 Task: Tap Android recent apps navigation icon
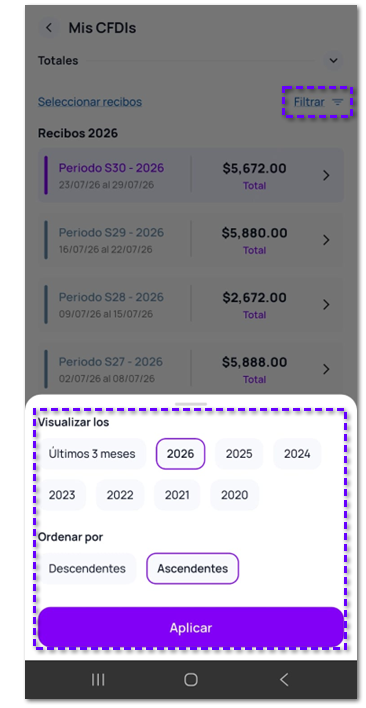click(x=98, y=680)
